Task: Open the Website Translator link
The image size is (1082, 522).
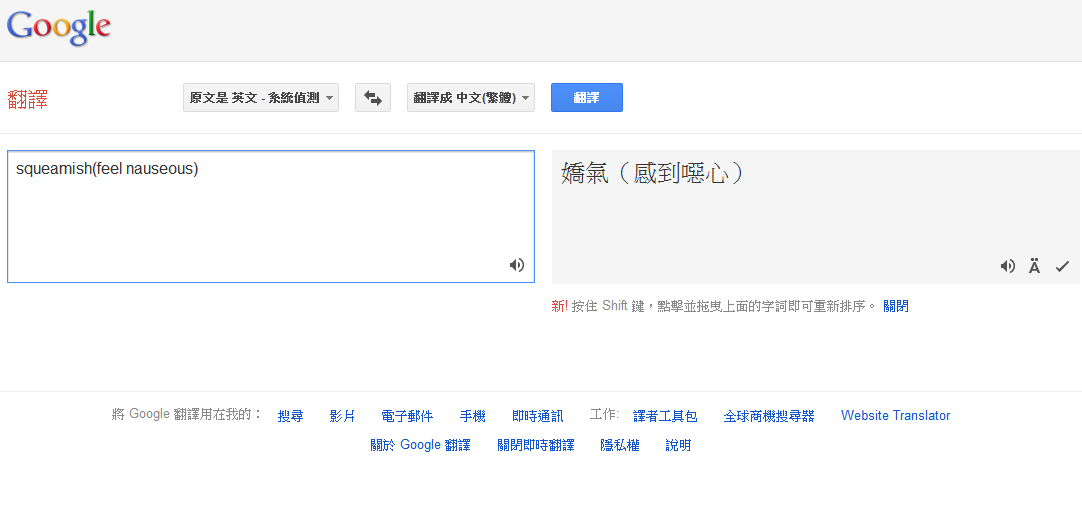Action: [896, 416]
